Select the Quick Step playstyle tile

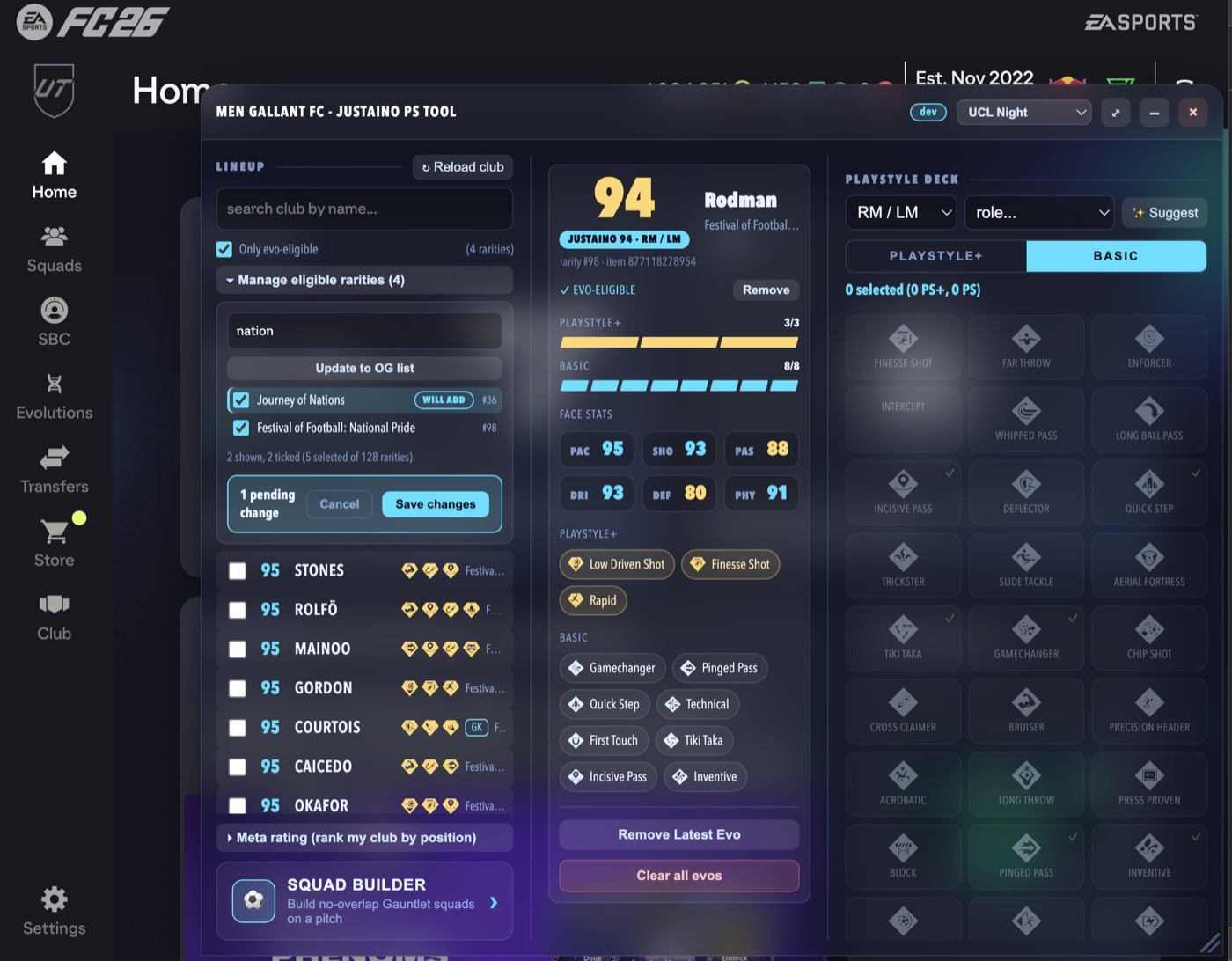click(1149, 493)
